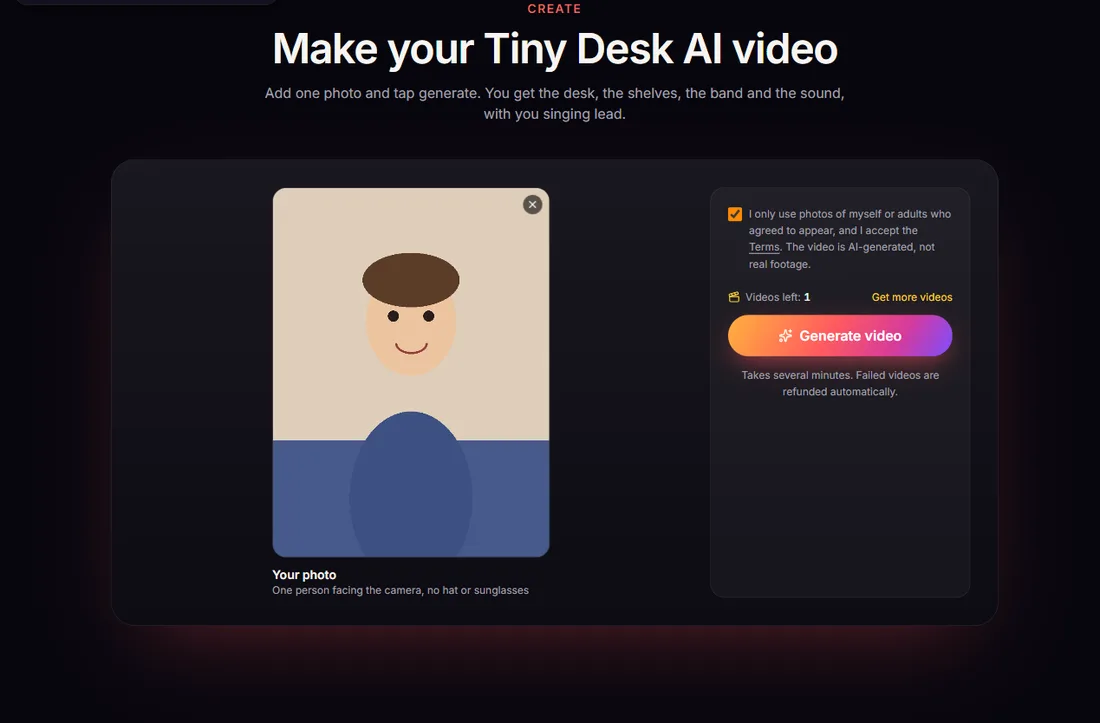Open the Terms link
This screenshot has height=723, width=1100.
764,248
